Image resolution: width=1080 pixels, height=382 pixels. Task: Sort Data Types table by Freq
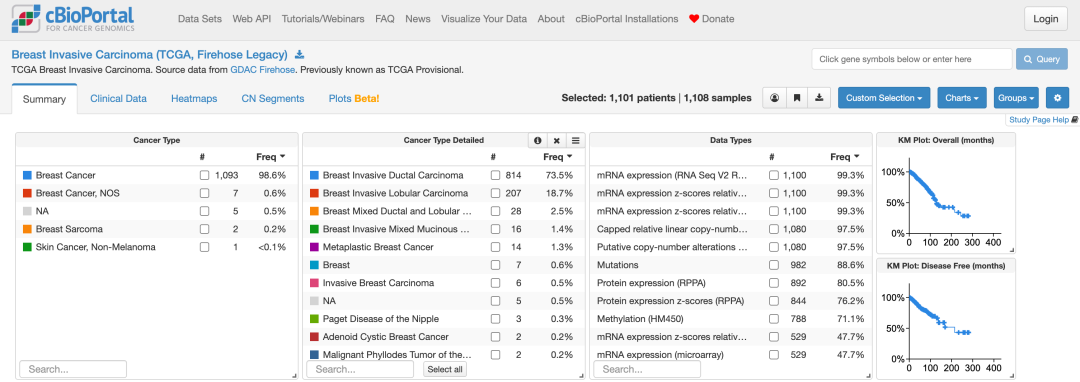(x=845, y=157)
